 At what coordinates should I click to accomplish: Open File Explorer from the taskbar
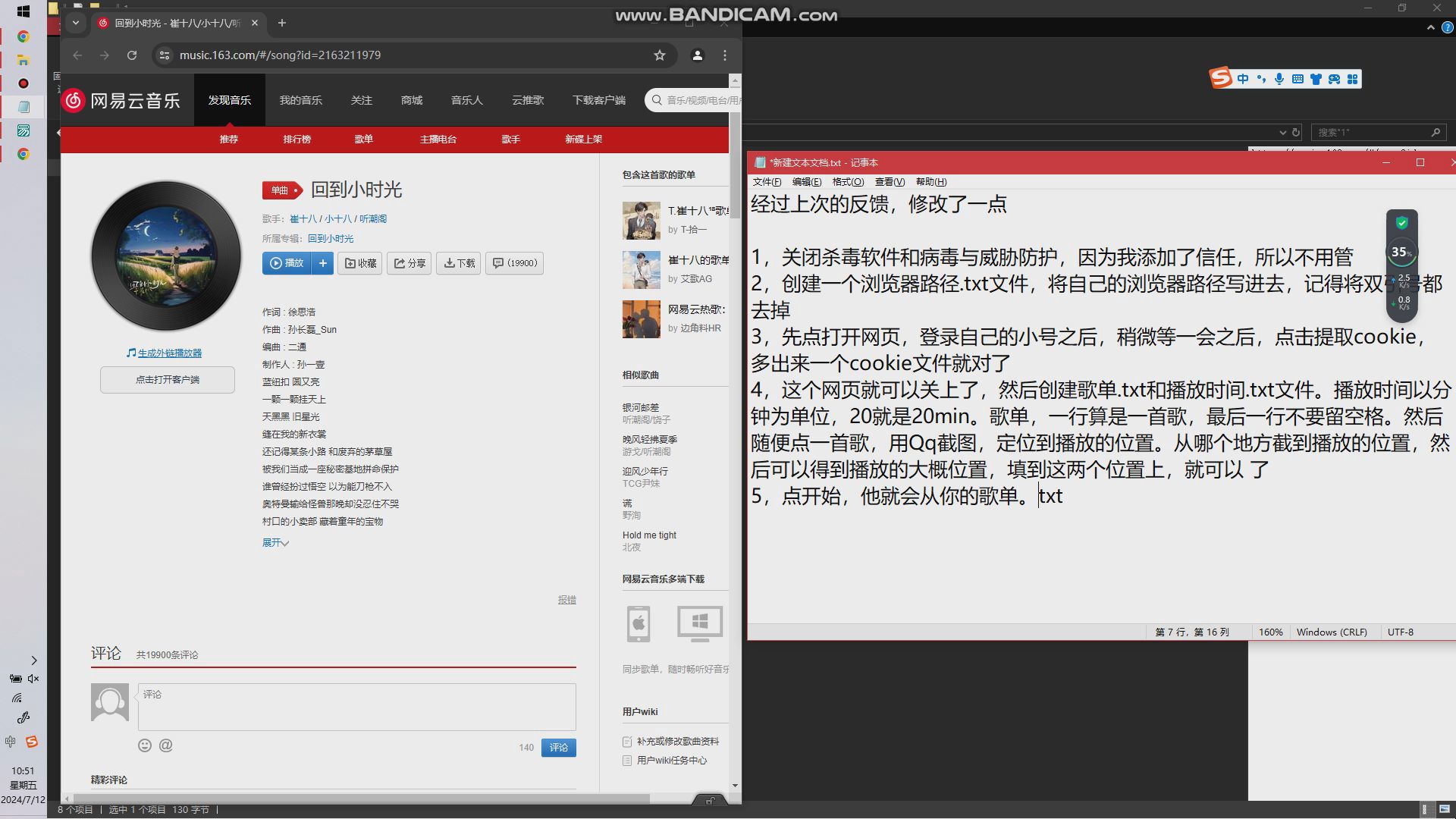pos(24,60)
